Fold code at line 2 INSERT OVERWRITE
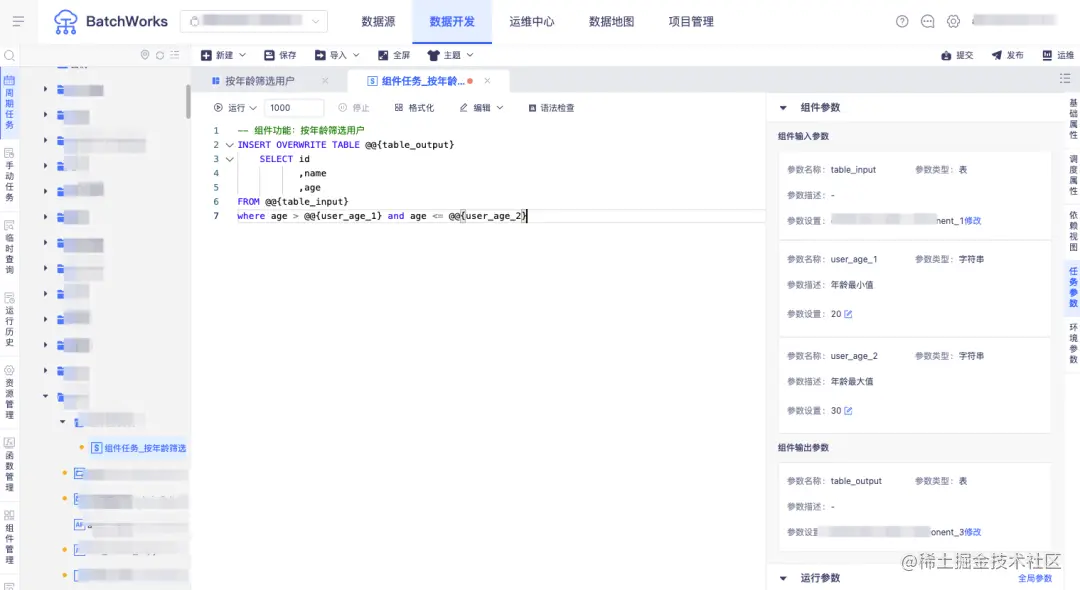Screen dimensions: 1080x590 [229, 145]
